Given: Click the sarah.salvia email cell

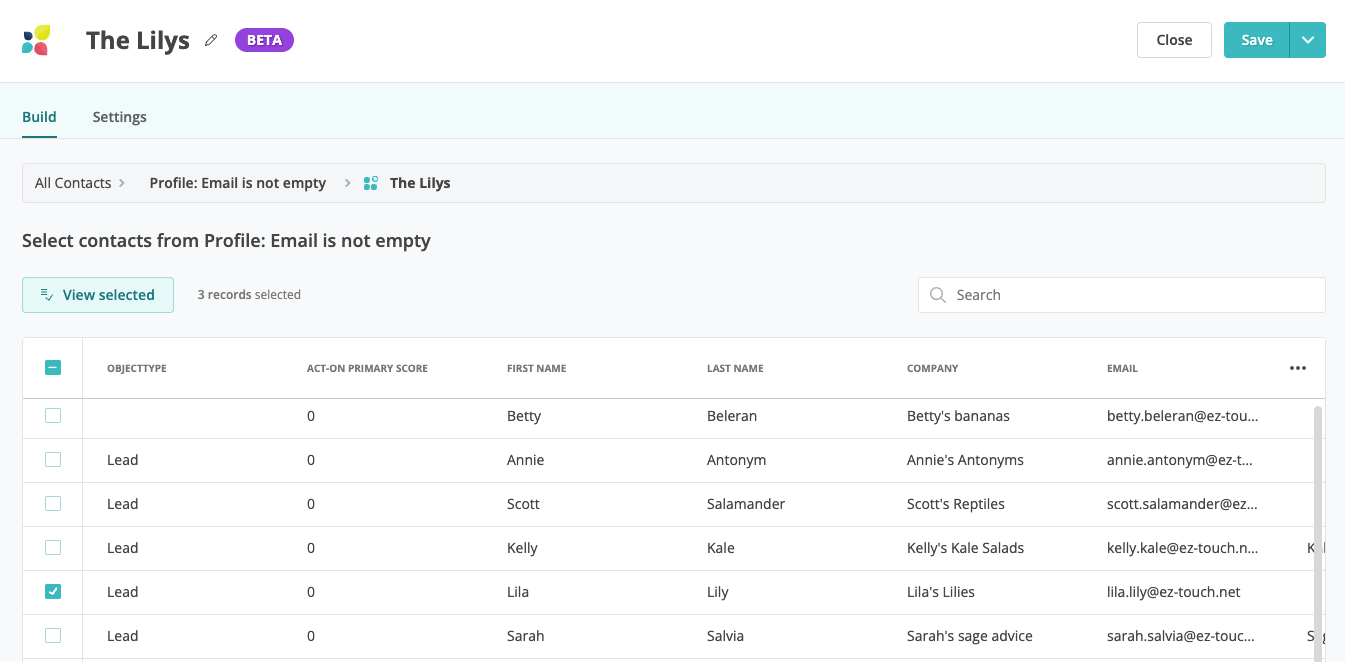Looking at the screenshot, I should tap(1183, 636).
